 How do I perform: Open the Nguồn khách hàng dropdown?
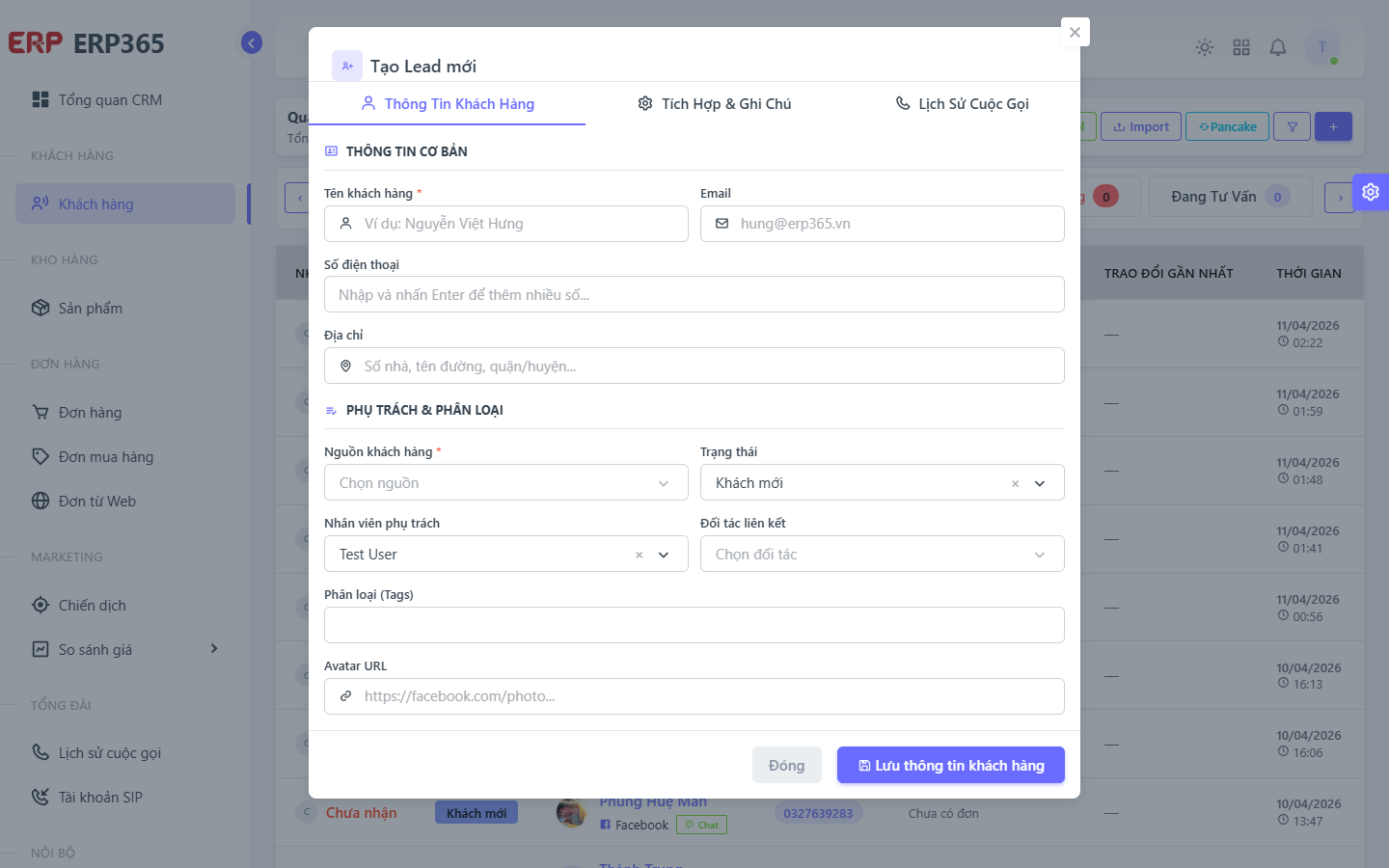point(506,483)
